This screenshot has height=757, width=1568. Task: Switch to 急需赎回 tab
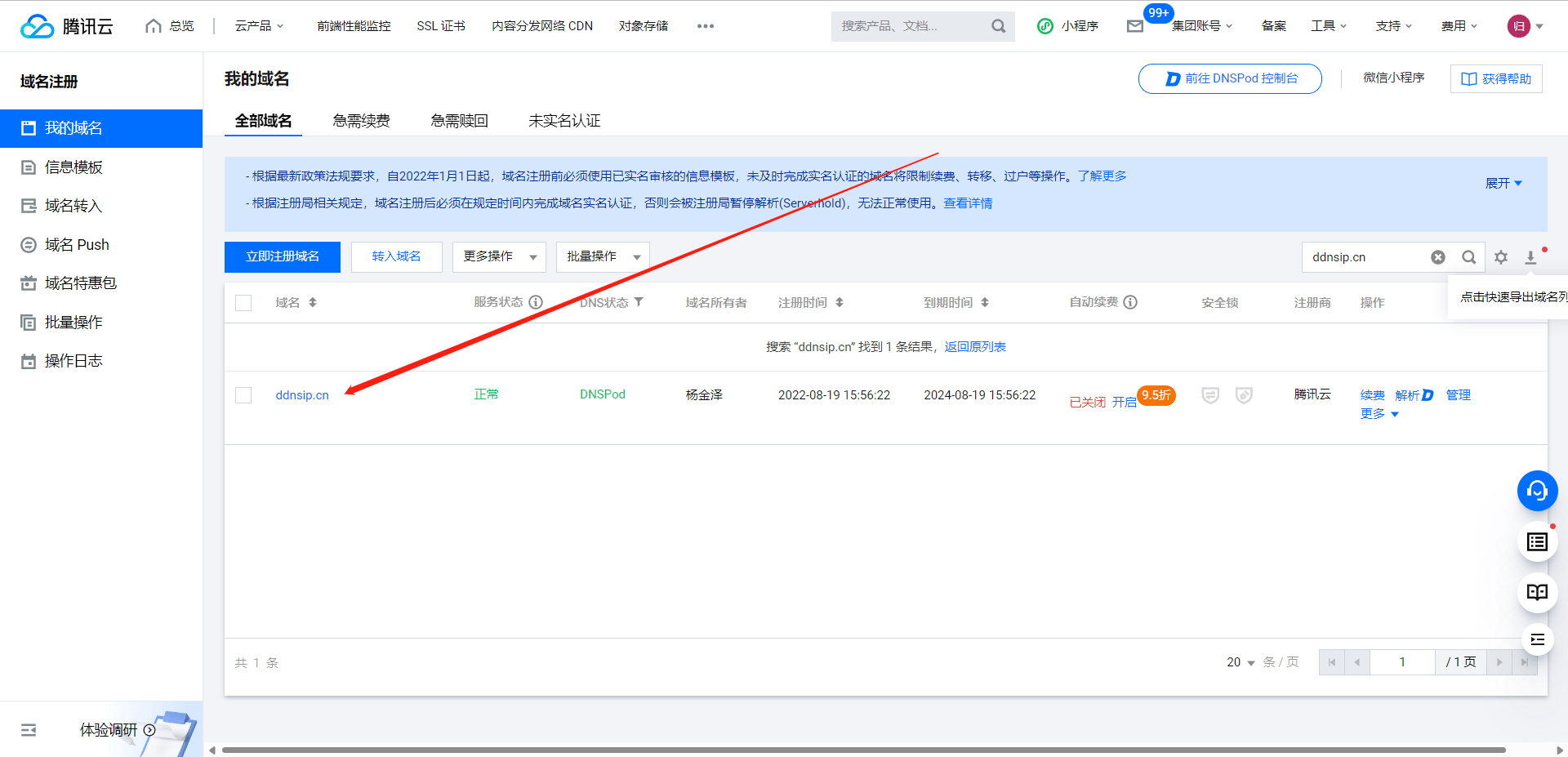coord(459,121)
